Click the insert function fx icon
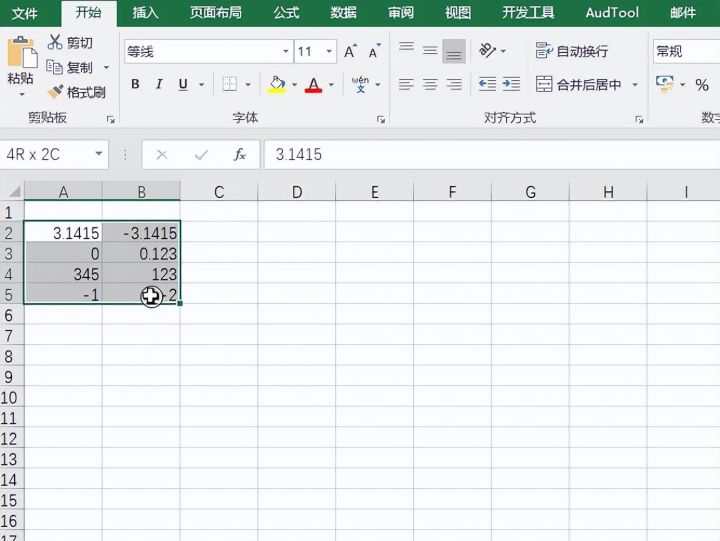 pyautogui.click(x=240, y=155)
